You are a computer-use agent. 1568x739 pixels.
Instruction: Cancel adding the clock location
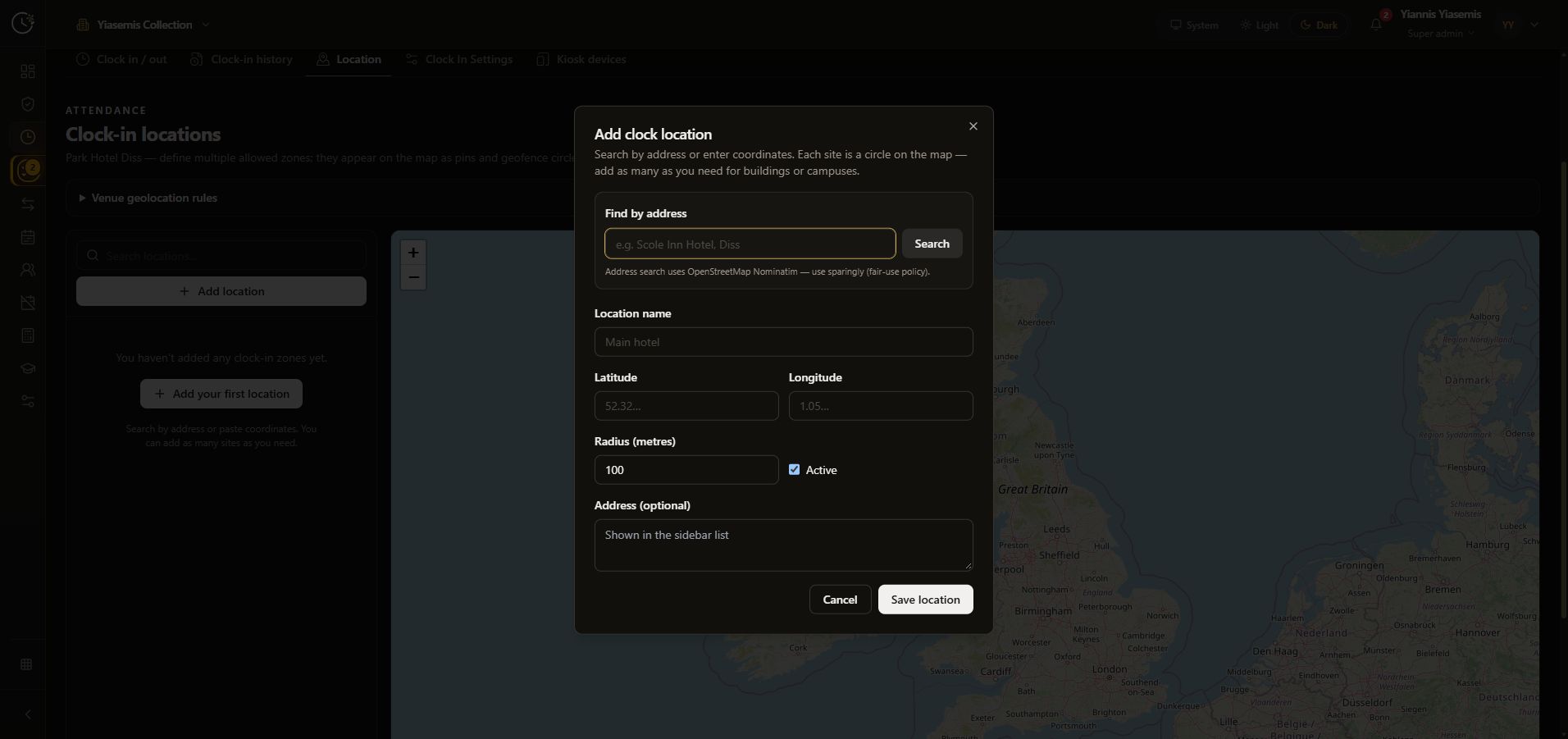pyautogui.click(x=840, y=600)
